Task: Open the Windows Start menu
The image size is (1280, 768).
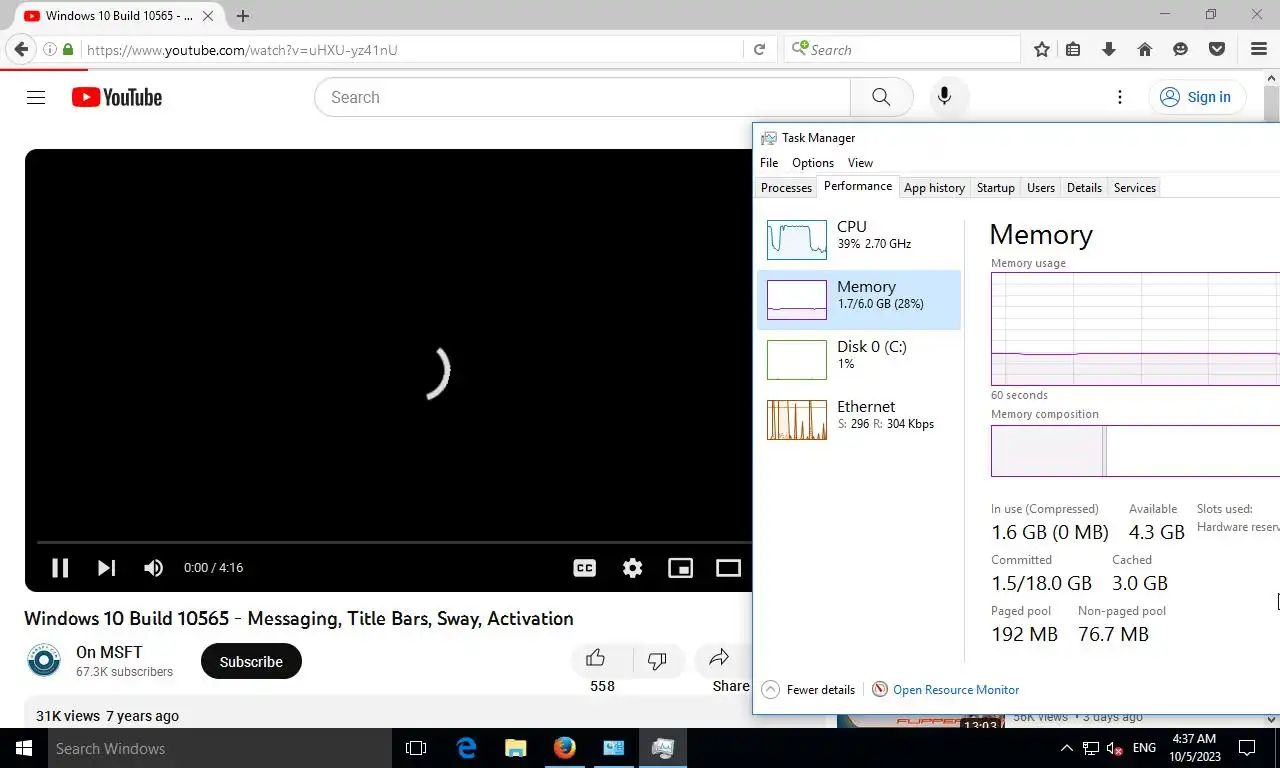Action: [23, 748]
